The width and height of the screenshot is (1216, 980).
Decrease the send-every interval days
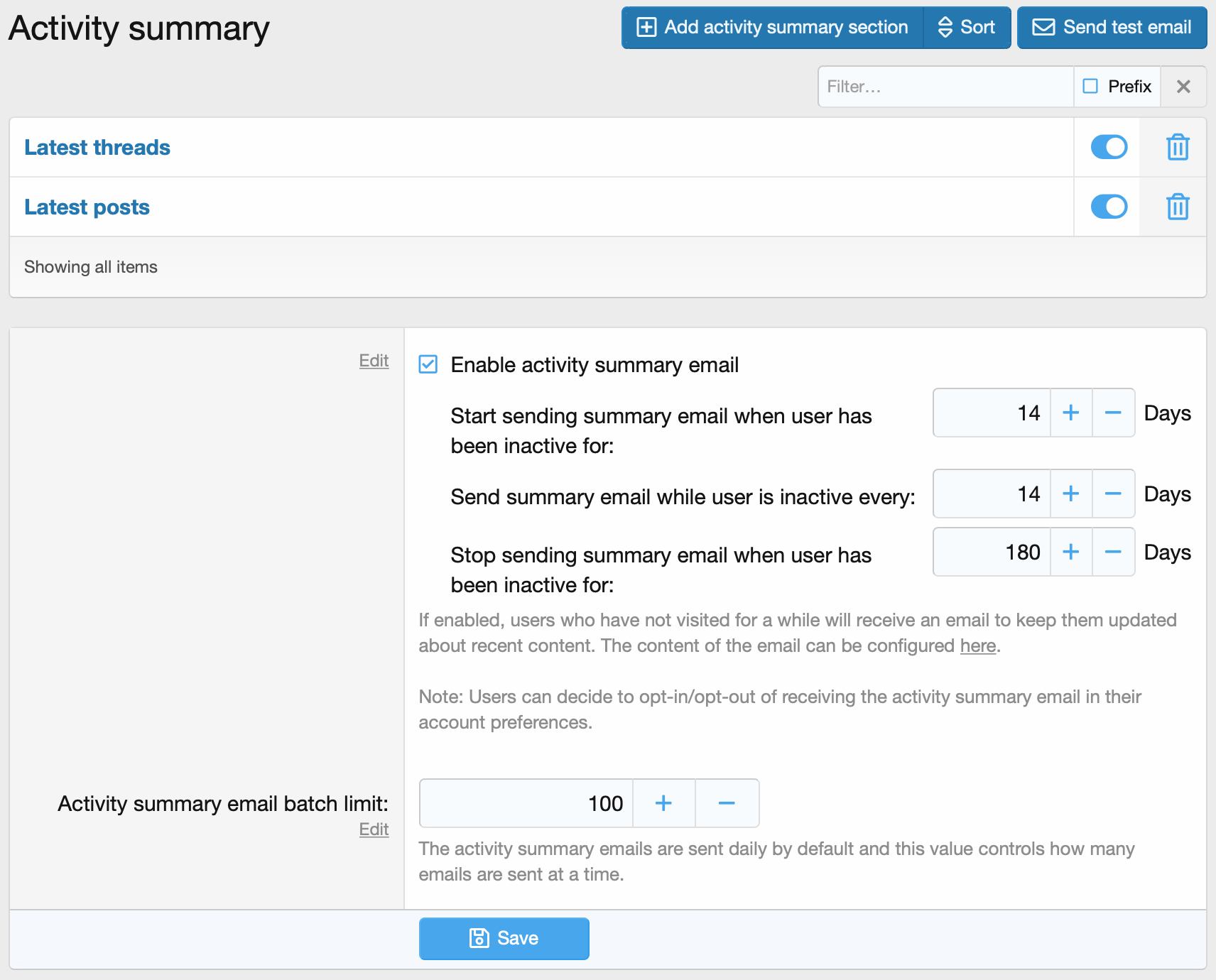(1112, 494)
